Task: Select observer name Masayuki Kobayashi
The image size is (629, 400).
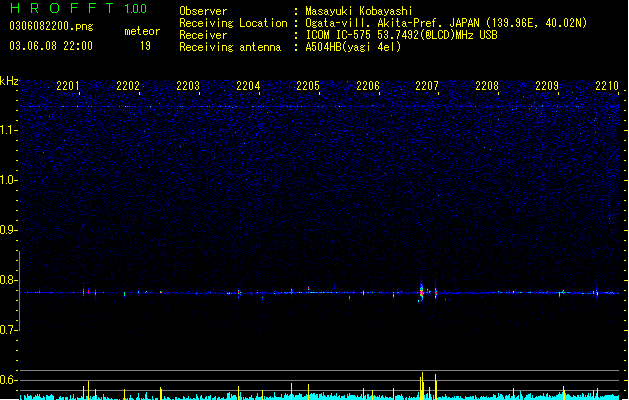Action: 359,11
